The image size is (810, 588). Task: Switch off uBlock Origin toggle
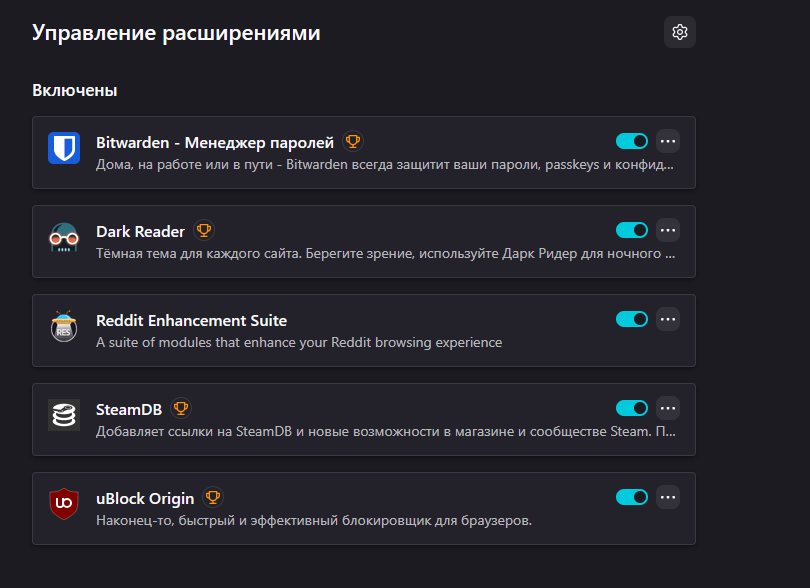[x=632, y=497]
